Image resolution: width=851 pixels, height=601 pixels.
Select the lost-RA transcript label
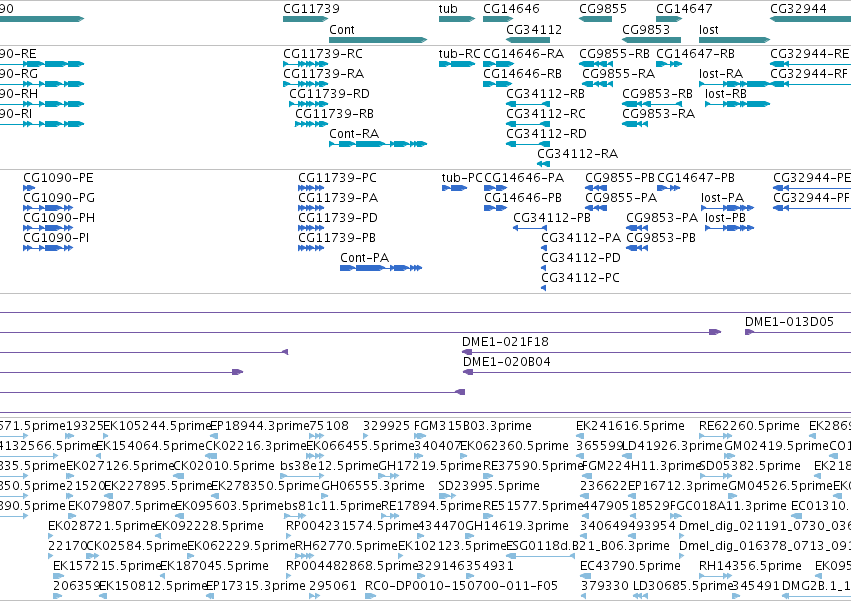[721, 74]
